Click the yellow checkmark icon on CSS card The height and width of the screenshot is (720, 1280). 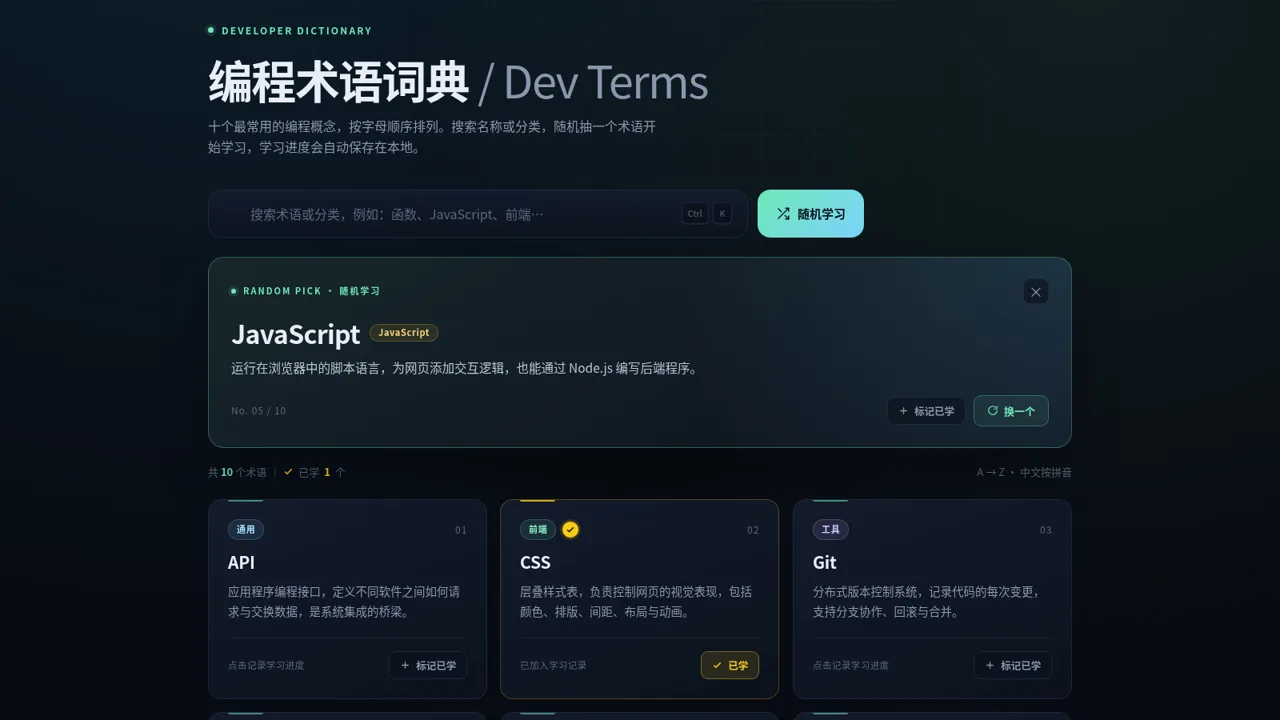pos(570,530)
